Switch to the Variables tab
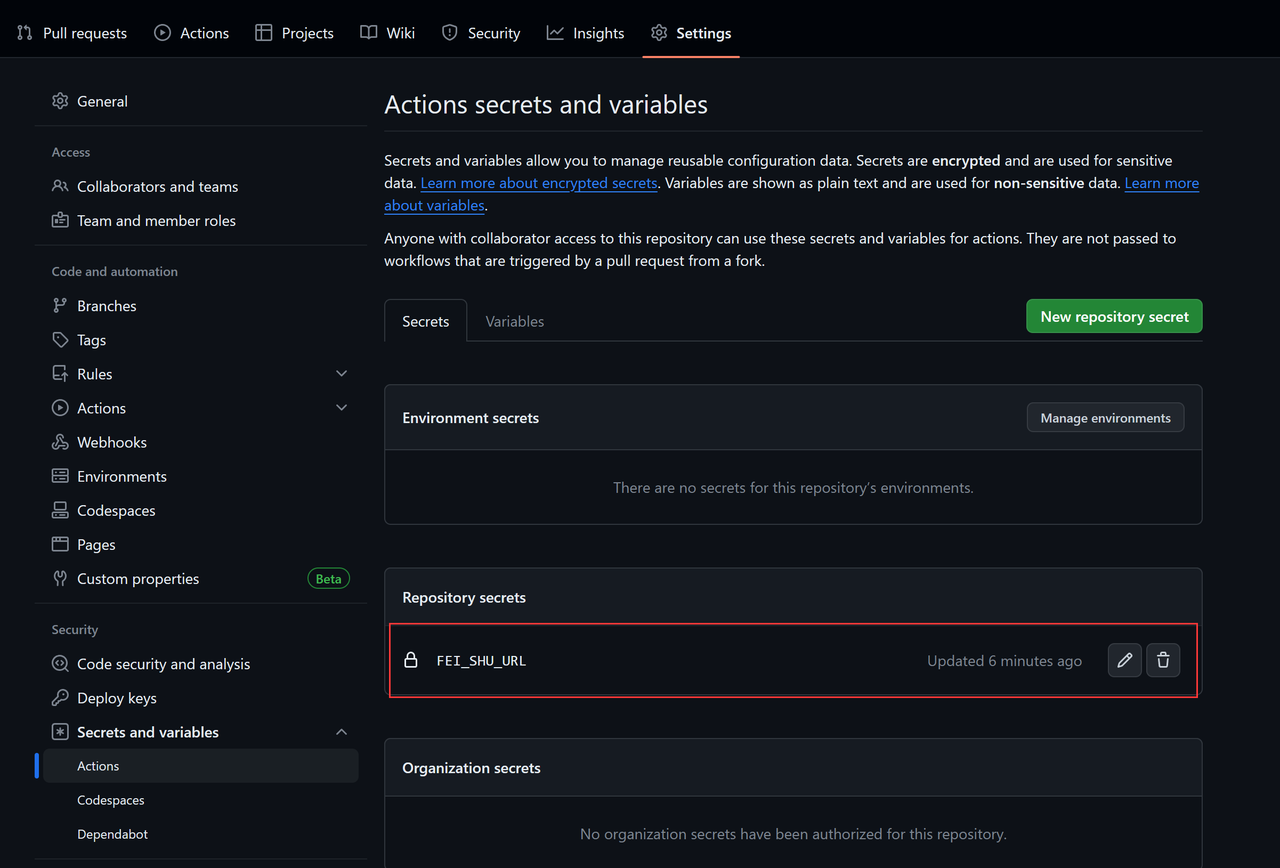The height and width of the screenshot is (868, 1280). pos(515,321)
